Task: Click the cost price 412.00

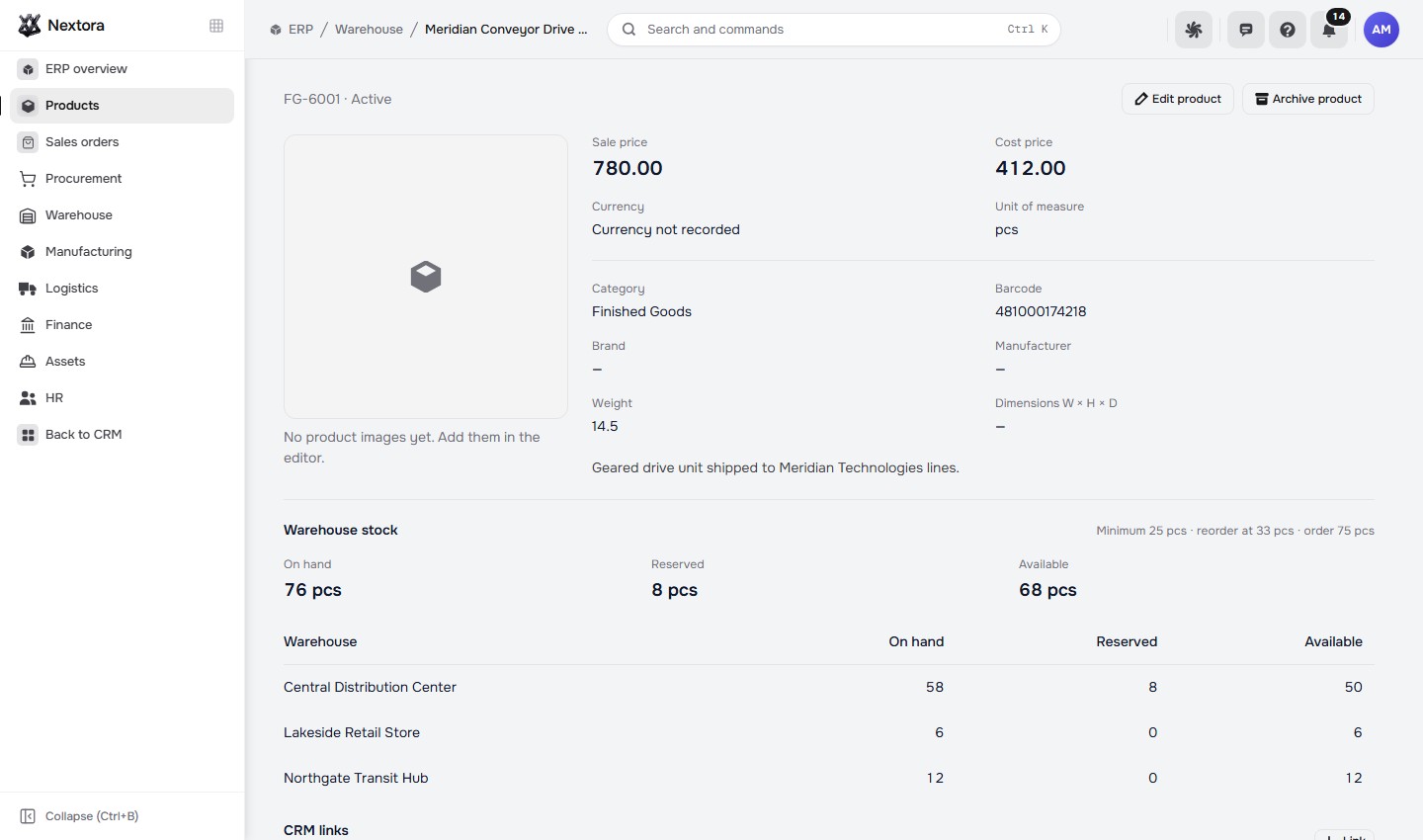Action: tap(1031, 168)
